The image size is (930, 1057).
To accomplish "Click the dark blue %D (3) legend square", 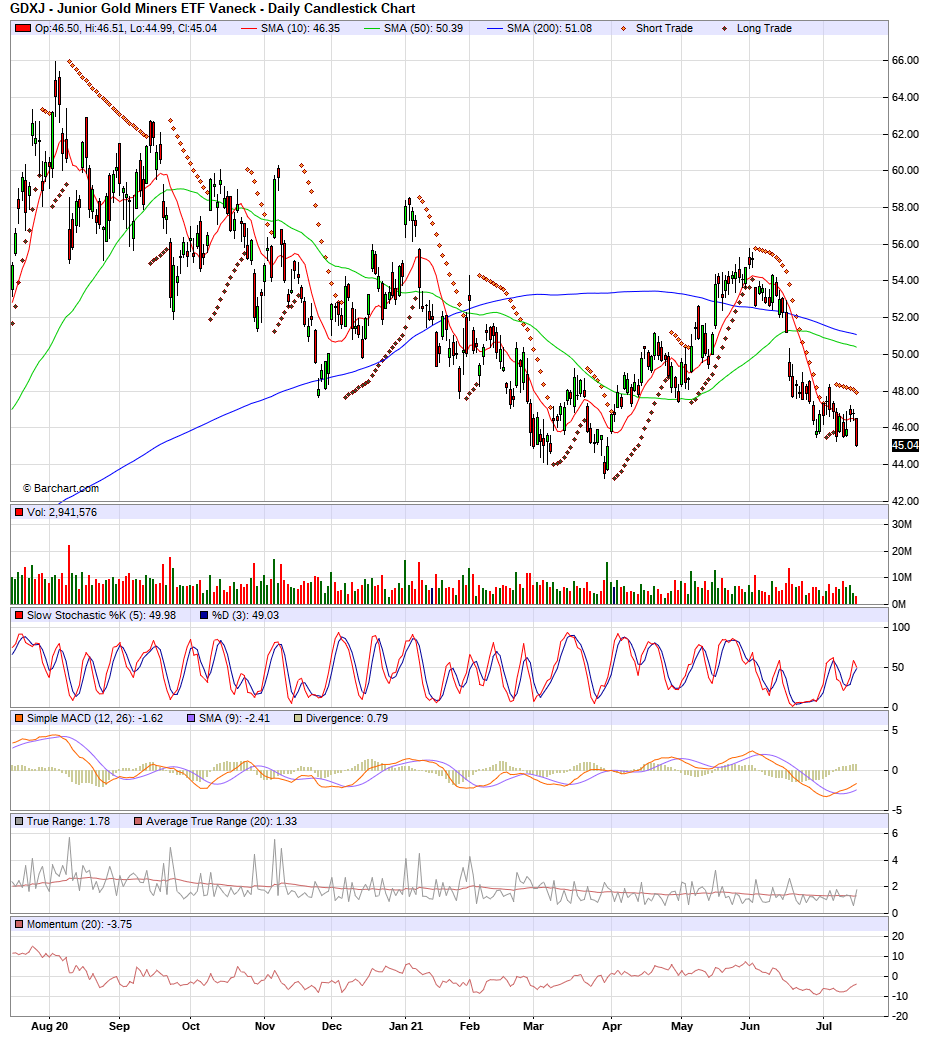I will 204,615.
